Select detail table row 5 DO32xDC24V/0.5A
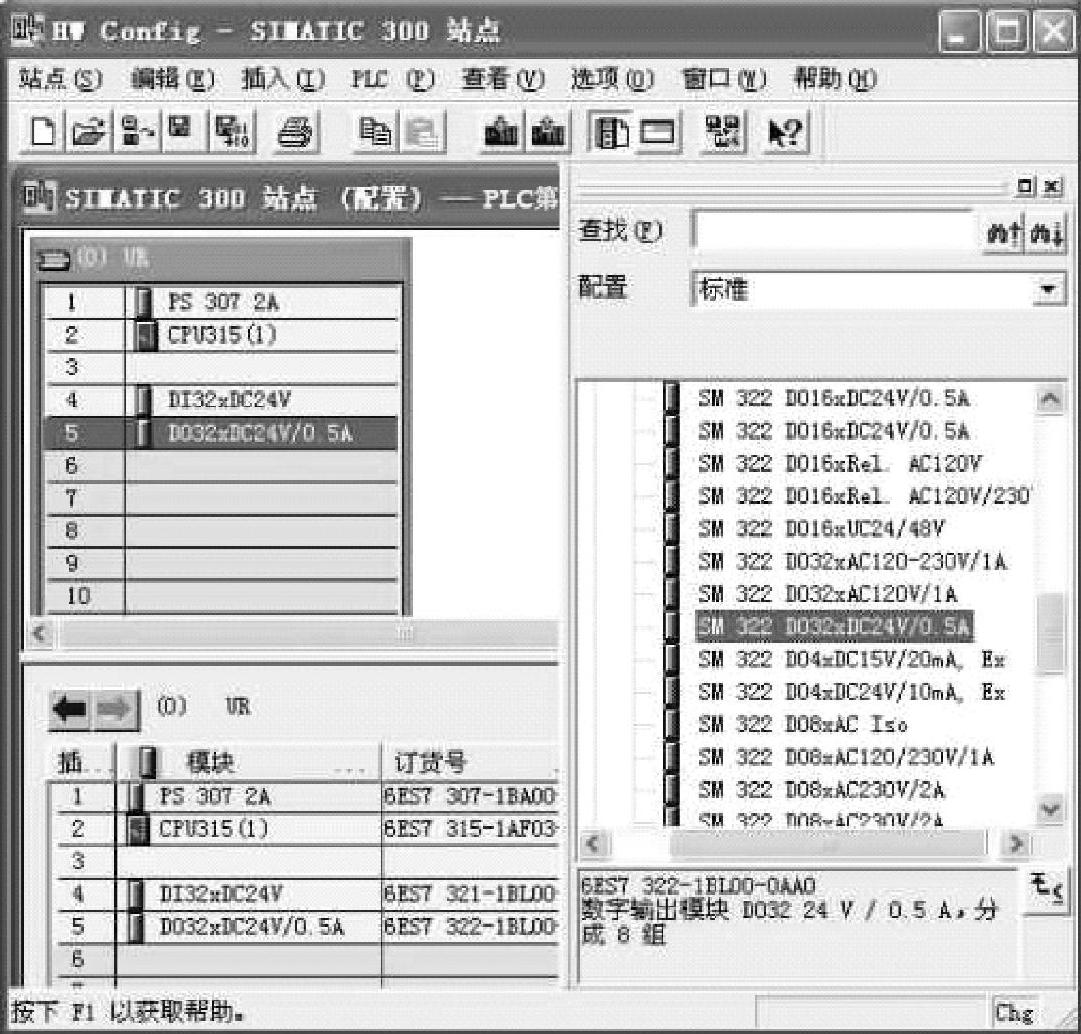1081x1034 pixels. (303, 926)
